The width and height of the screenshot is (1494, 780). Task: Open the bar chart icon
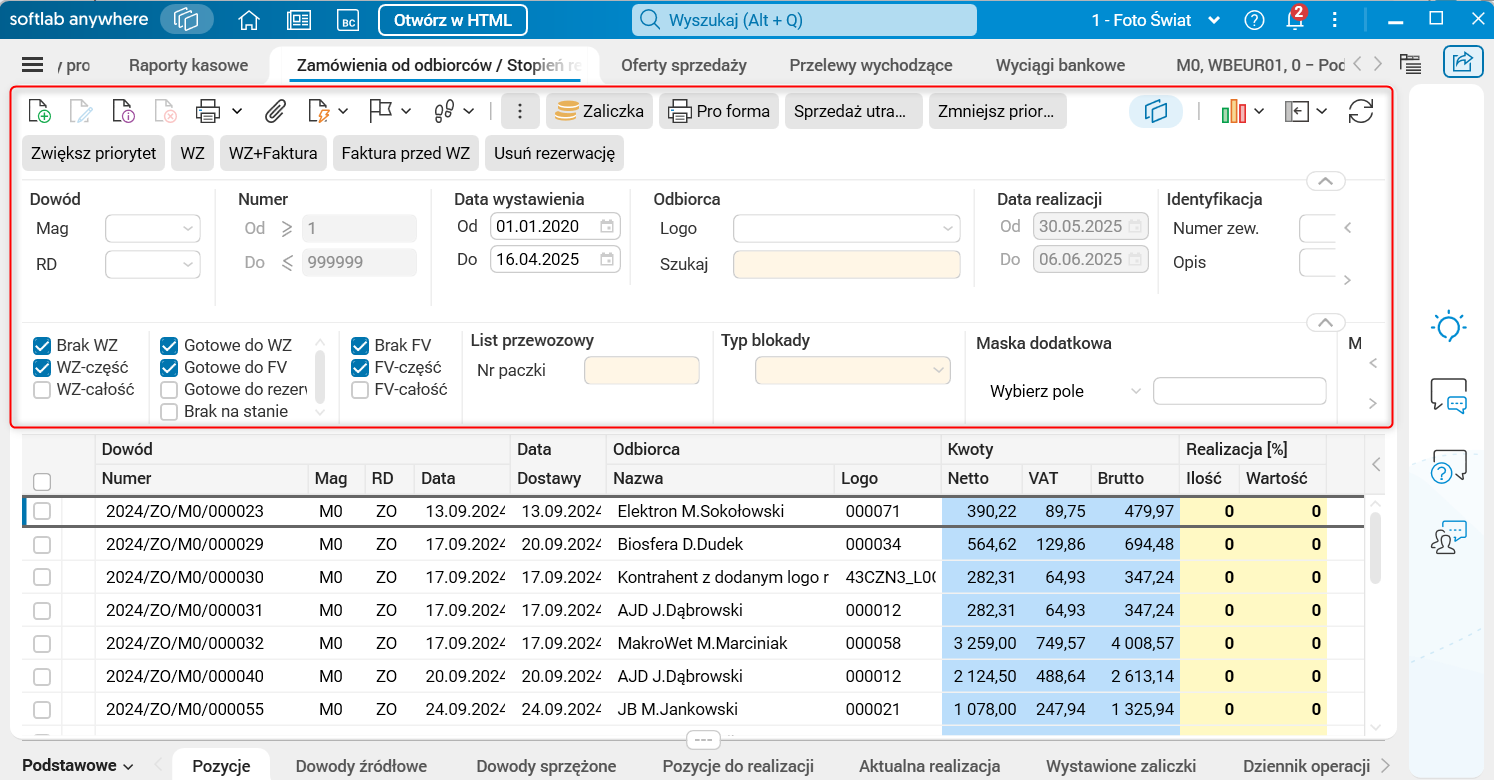click(1234, 111)
